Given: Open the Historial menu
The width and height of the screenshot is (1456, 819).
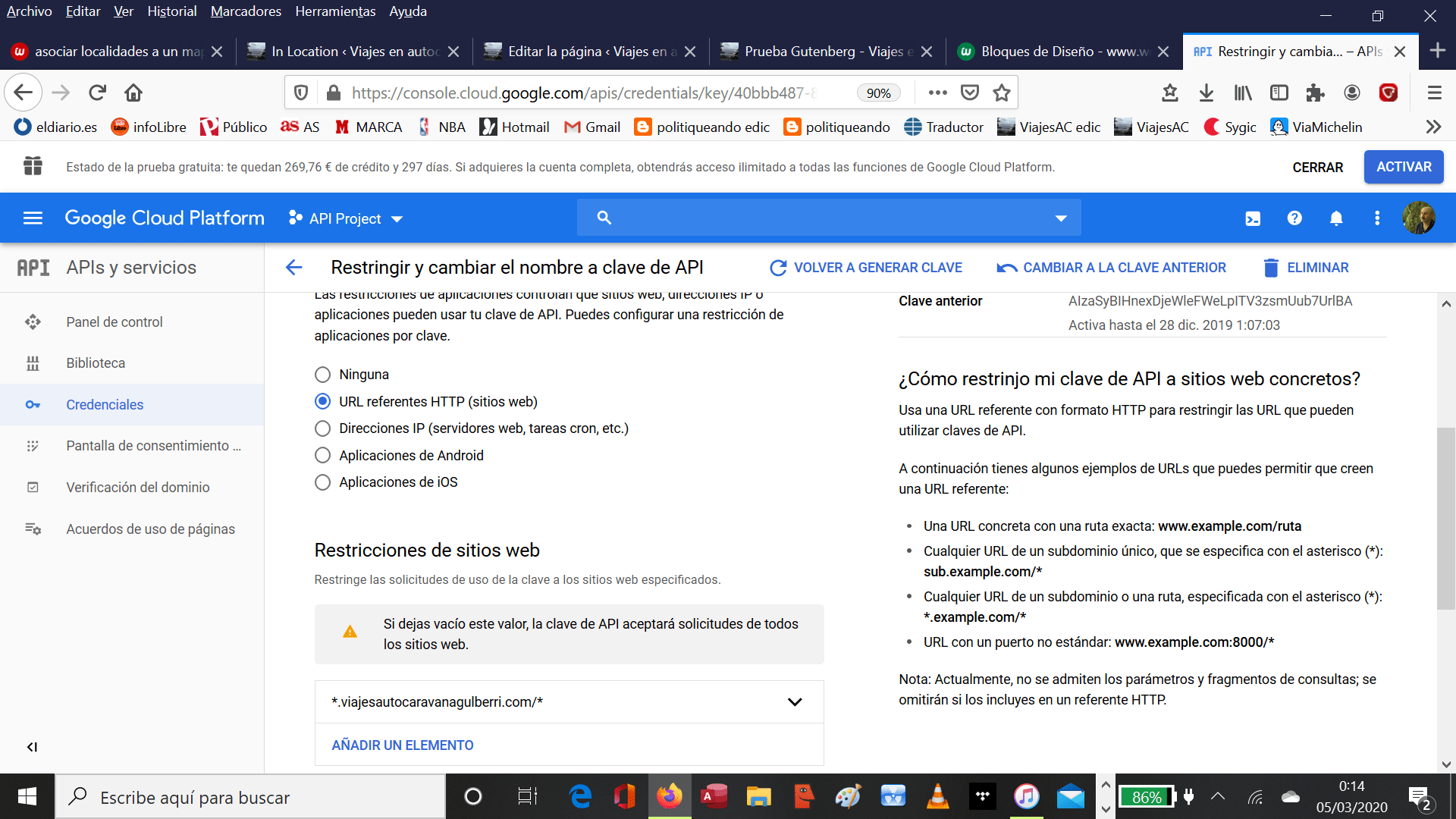Looking at the screenshot, I should pos(171,11).
